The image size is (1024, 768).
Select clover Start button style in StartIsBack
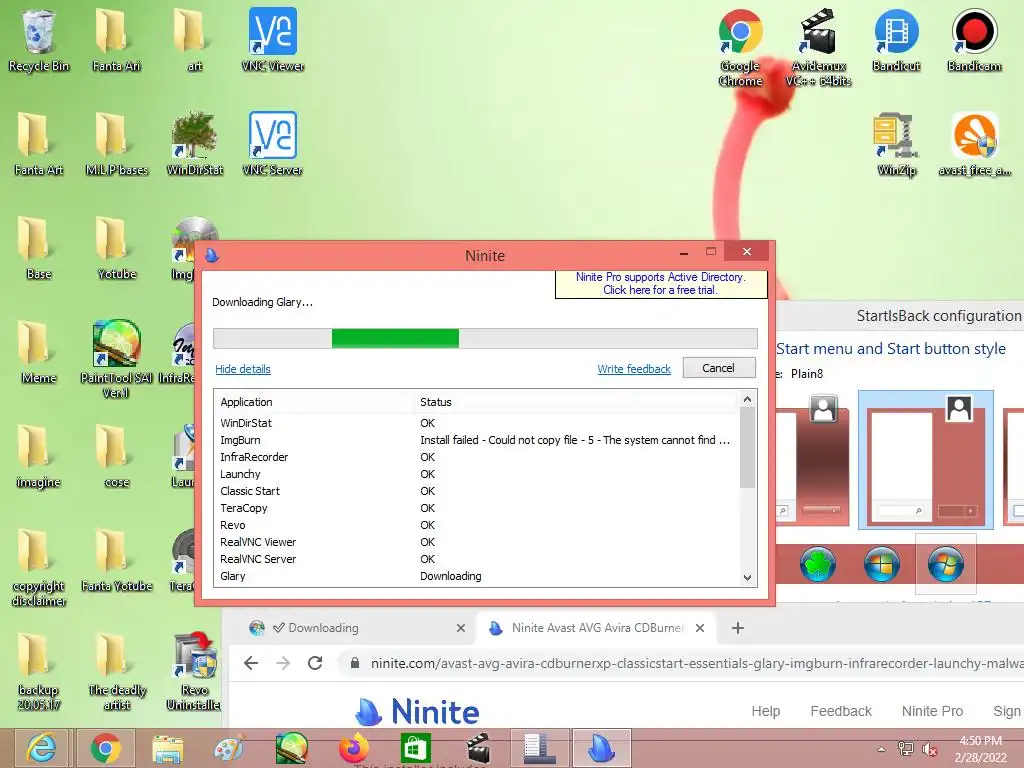click(818, 564)
